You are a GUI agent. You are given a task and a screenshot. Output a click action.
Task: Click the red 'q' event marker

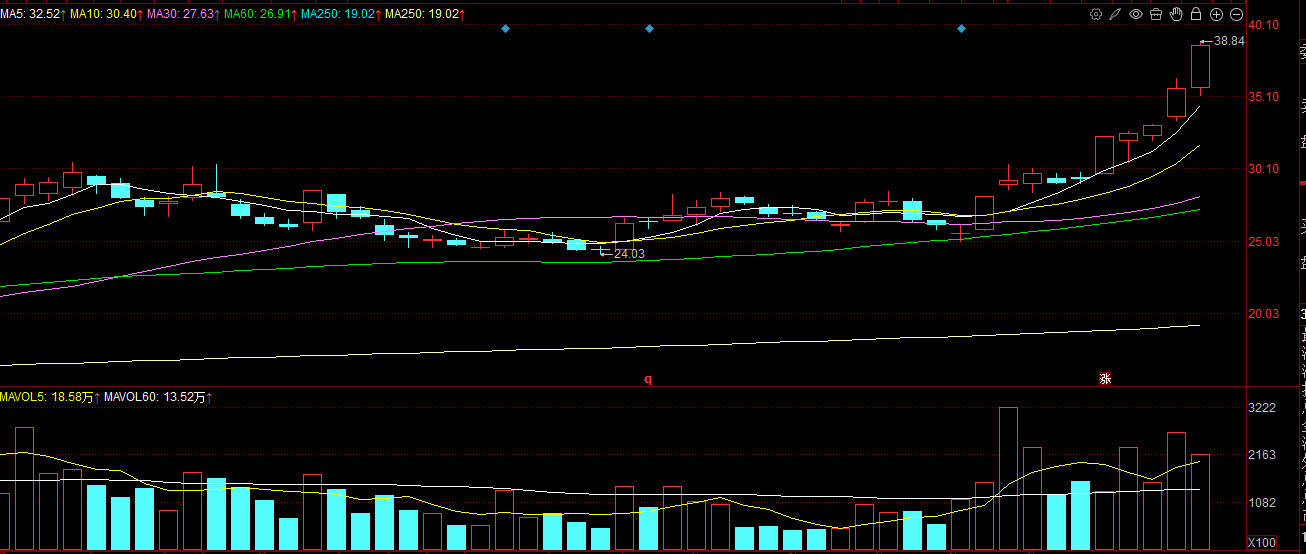point(648,379)
